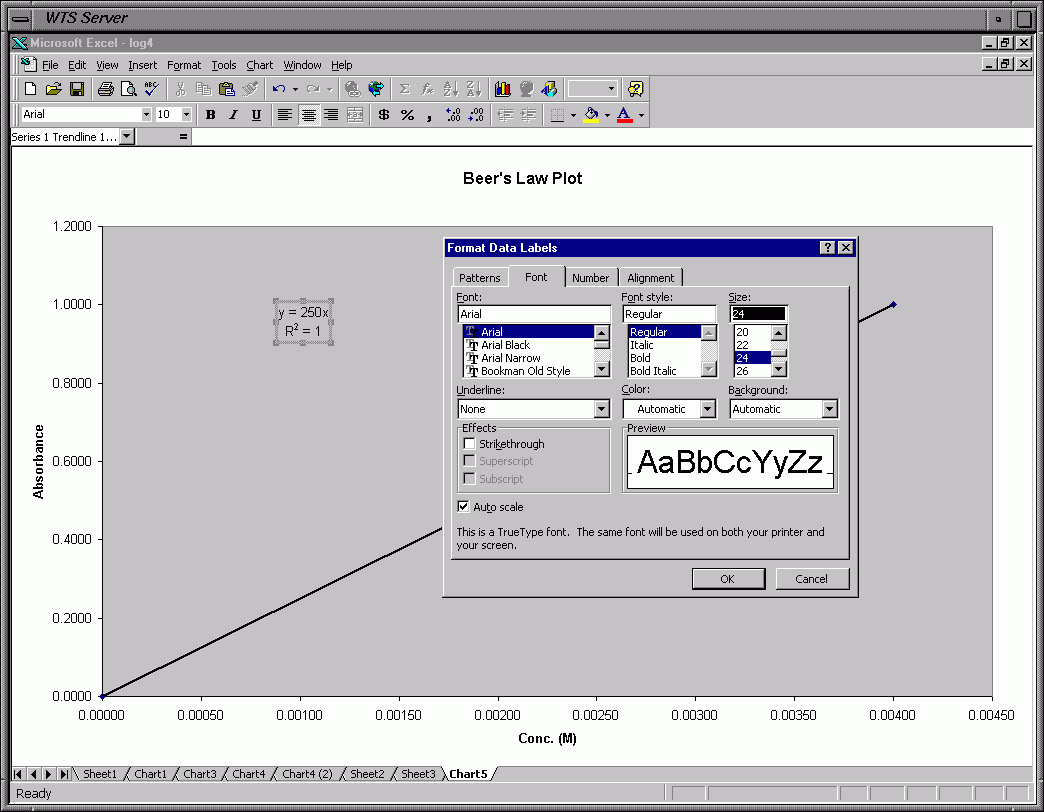This screenshot has height=812, width=1044.
Task: Click the Print icon in toolbar
Action: (x=105, y=89)
